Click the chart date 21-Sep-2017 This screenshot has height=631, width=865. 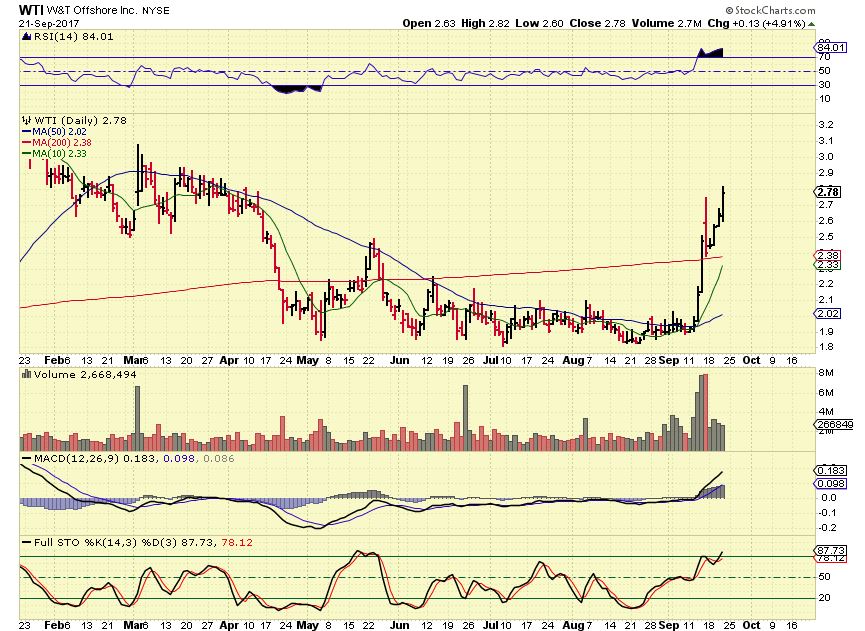coord(49,24)
